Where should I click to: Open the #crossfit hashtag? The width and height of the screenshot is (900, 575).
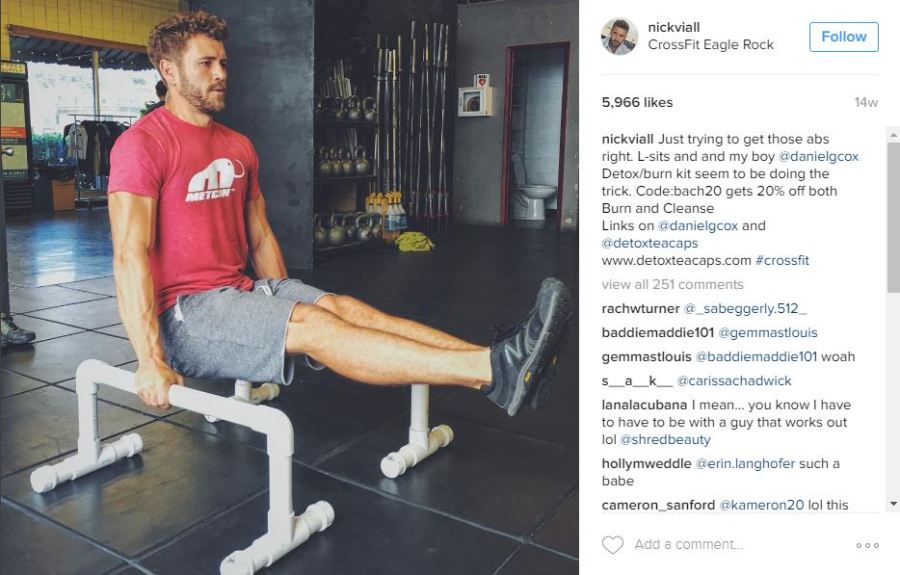click(782, 261)
